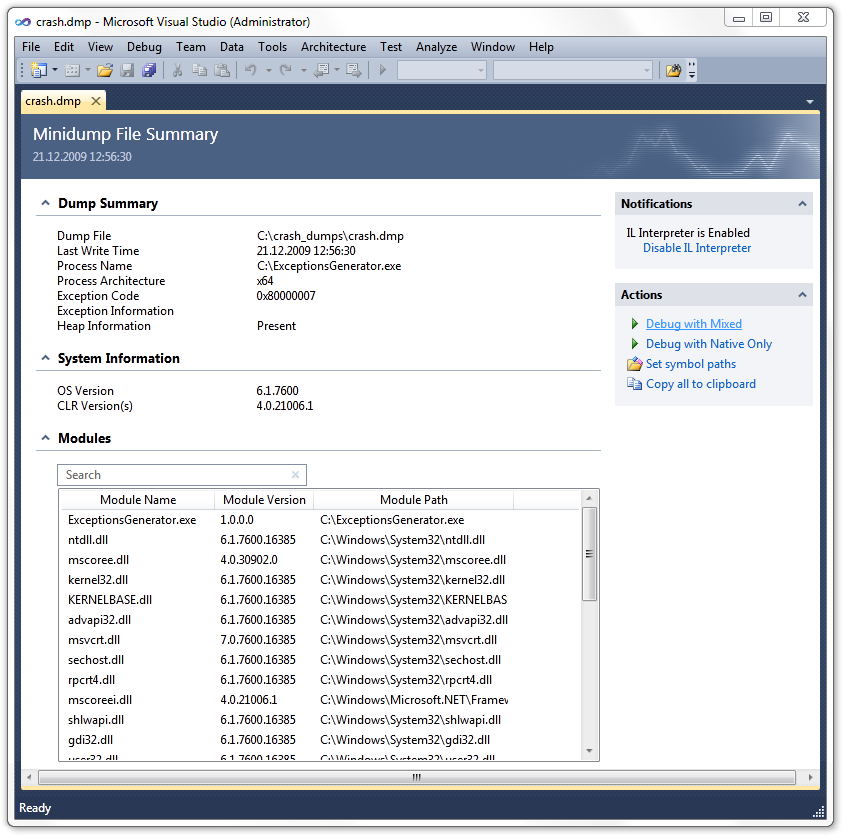Open the Redo history dropdown arrow
The image size is (843, 836).
(x=303, y=70)
